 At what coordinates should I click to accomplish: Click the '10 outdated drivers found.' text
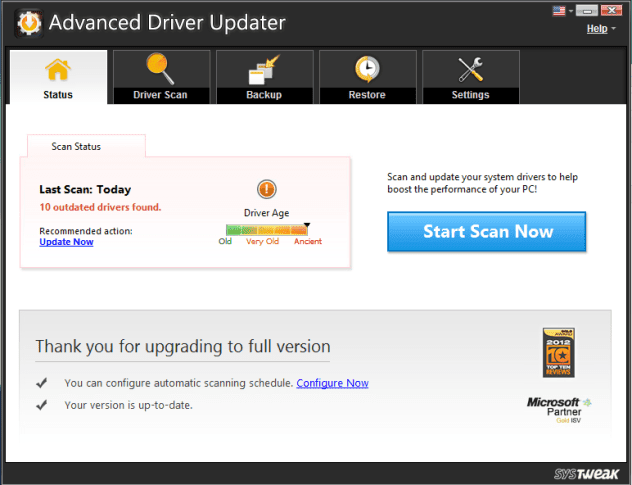click(100, 207)
